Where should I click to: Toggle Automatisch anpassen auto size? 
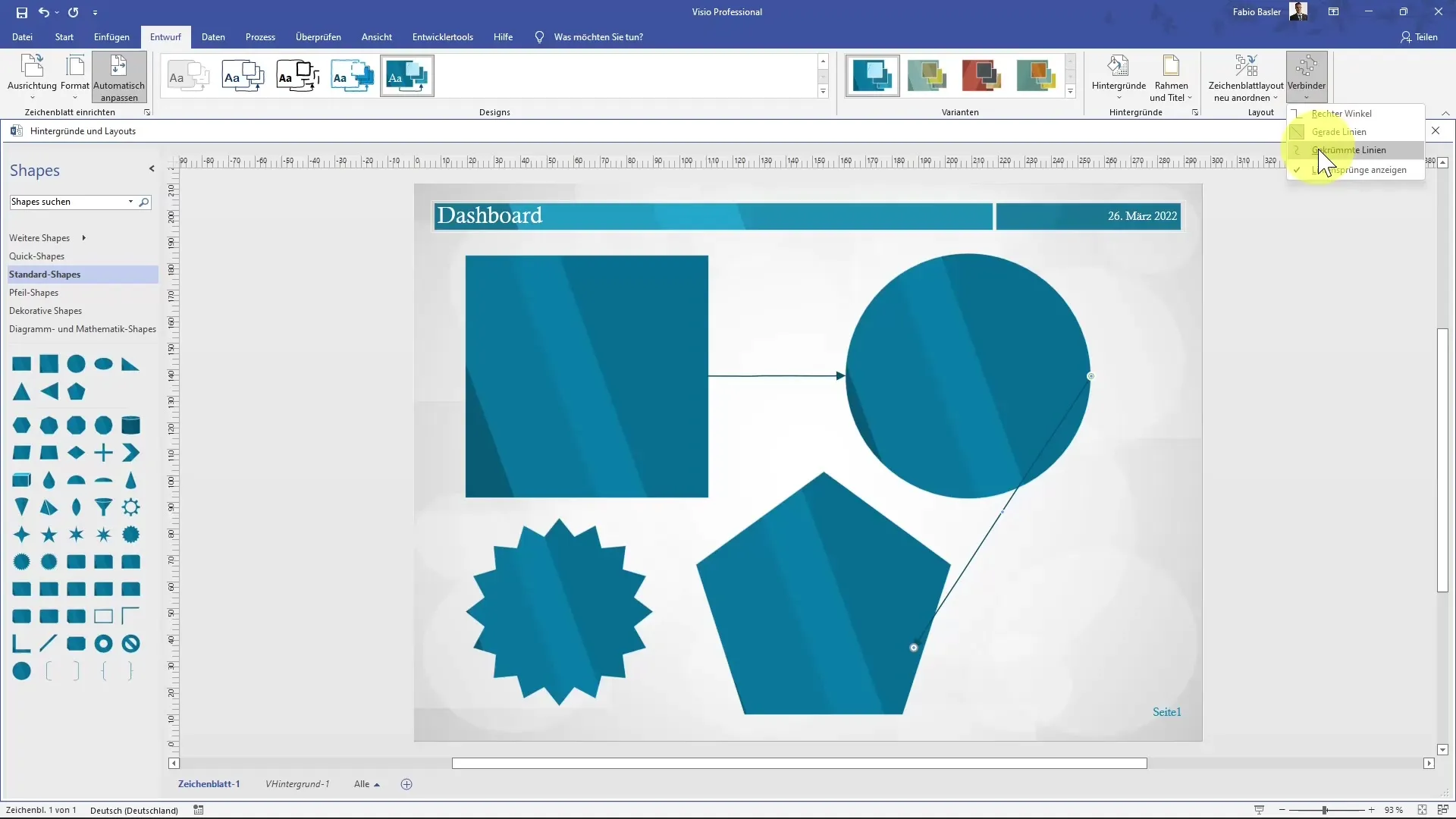click(x=119, y=77)
